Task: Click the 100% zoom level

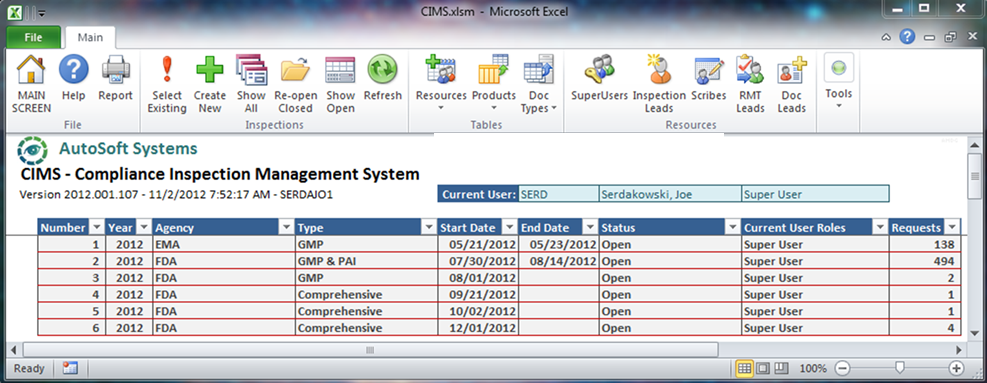Action: [x=813, y=368]
